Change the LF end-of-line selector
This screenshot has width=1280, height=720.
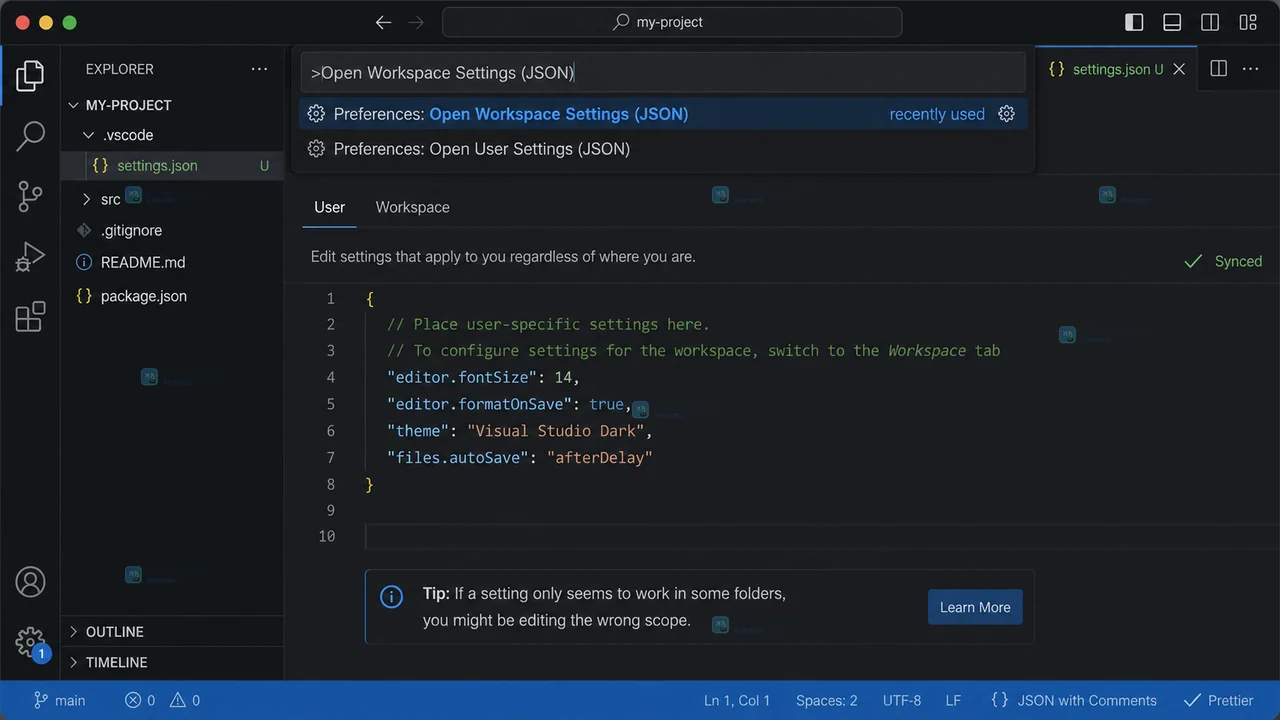tap(954, 700)
